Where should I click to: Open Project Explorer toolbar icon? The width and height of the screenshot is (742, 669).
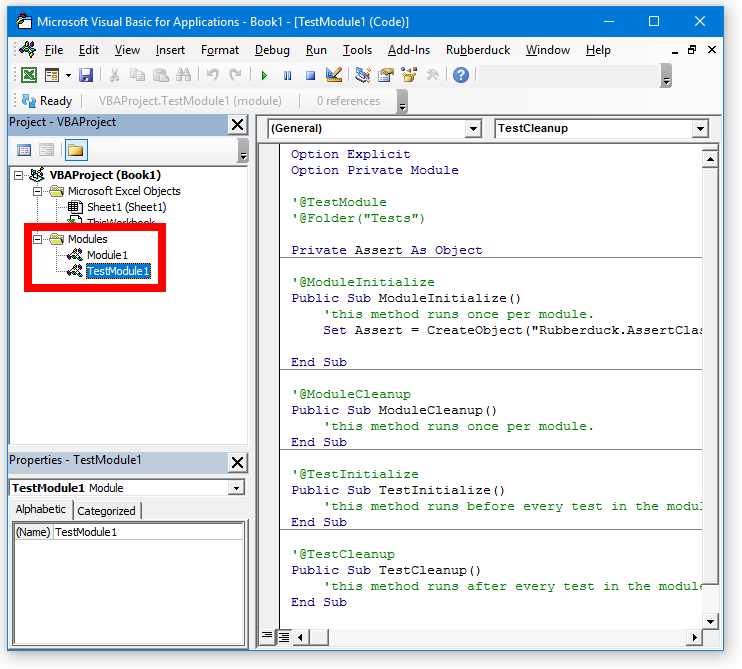(x=363, y=75)
